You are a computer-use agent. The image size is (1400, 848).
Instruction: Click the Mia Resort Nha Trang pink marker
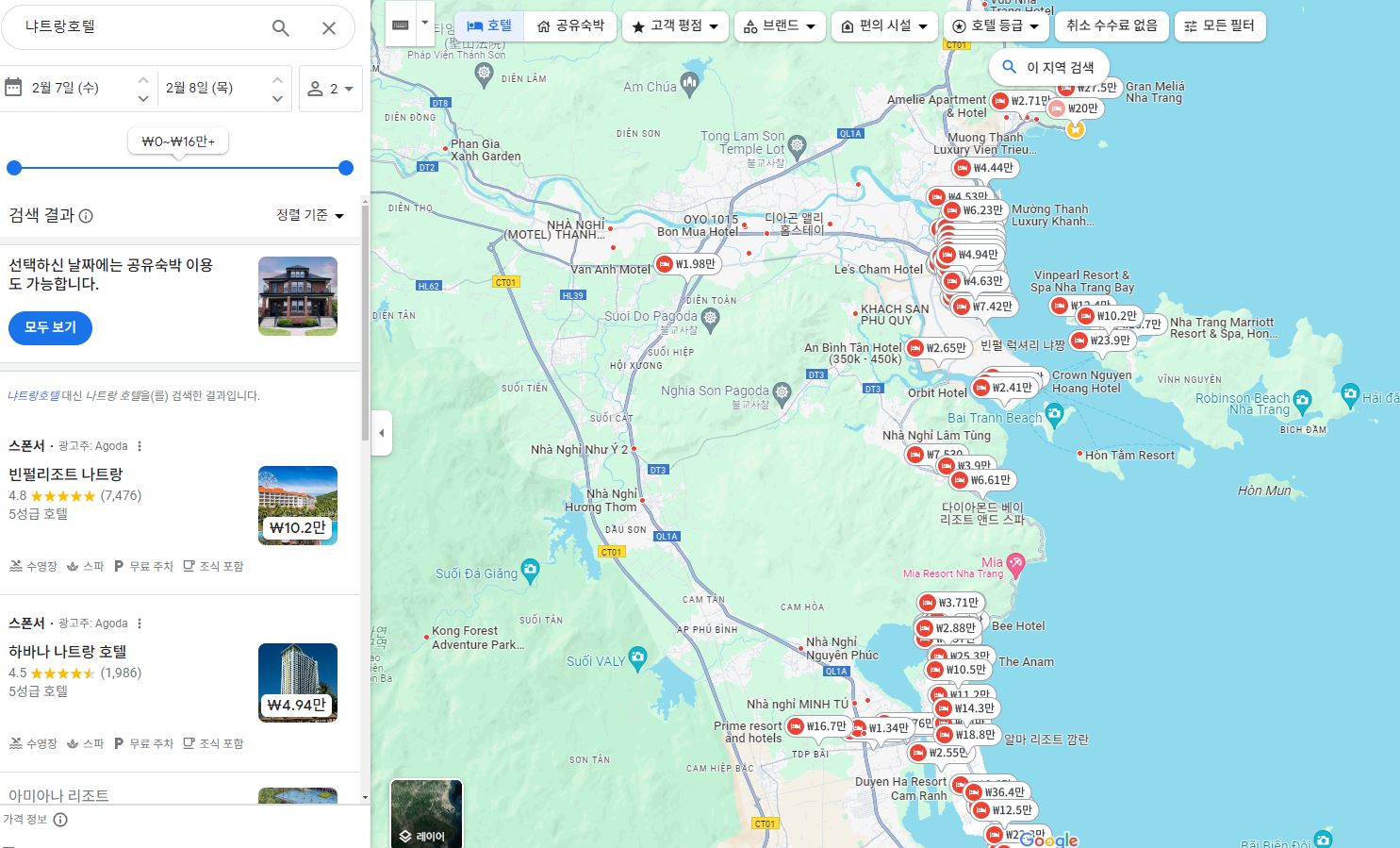(x=1015, y=564)
